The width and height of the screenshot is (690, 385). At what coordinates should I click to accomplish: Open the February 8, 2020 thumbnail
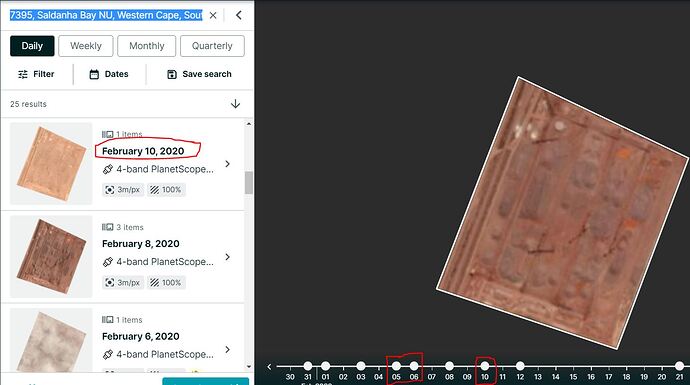click(51, 257)
